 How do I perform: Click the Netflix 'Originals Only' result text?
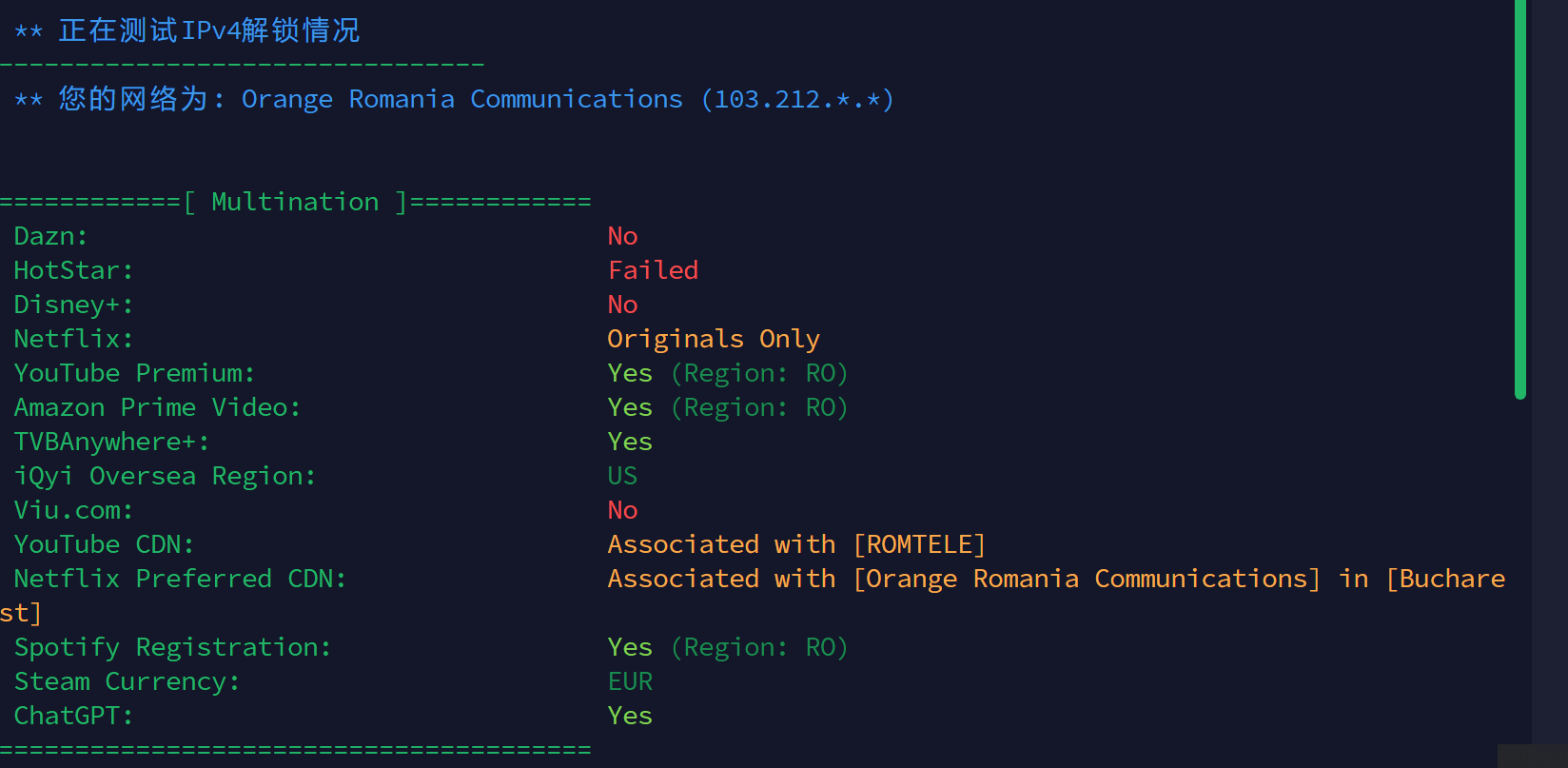click(x=714, y=339)
